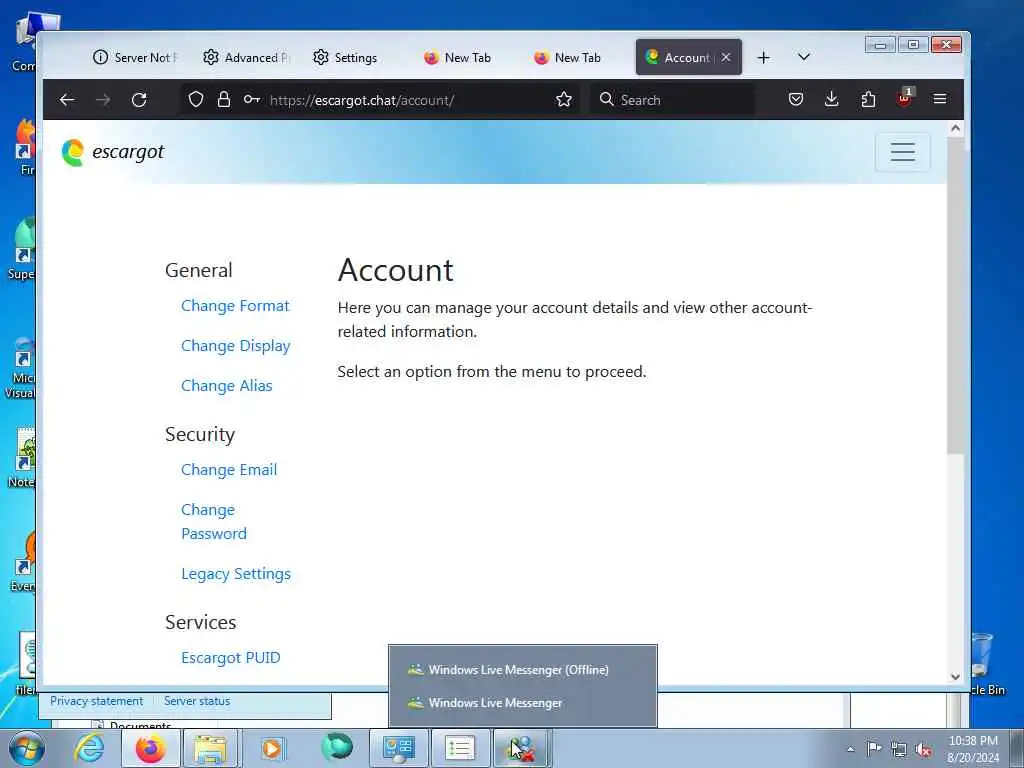Click the Windows Live Messenger taskbar icon
The height and width of the screenshot is (768, 1024).
[x=521, y=748]
